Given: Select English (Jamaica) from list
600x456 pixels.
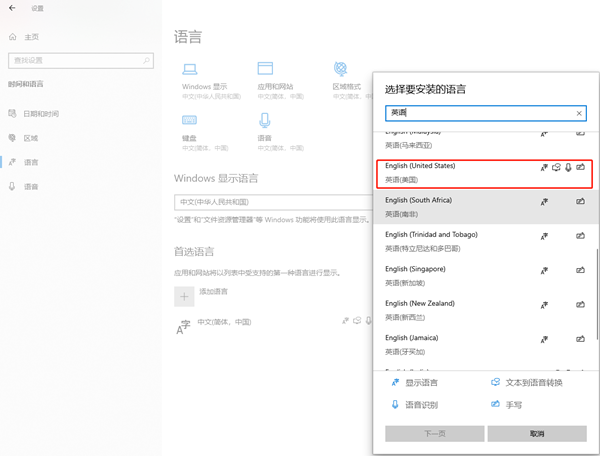Looking at the screenshot, I should (486, 345).
